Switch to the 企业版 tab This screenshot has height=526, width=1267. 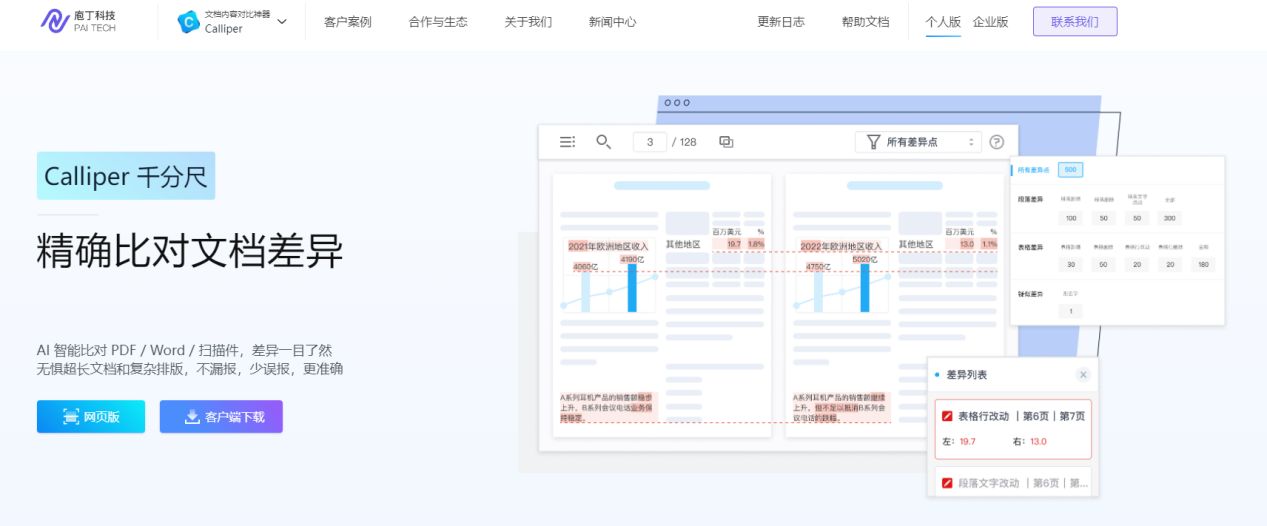click(990, 22)
